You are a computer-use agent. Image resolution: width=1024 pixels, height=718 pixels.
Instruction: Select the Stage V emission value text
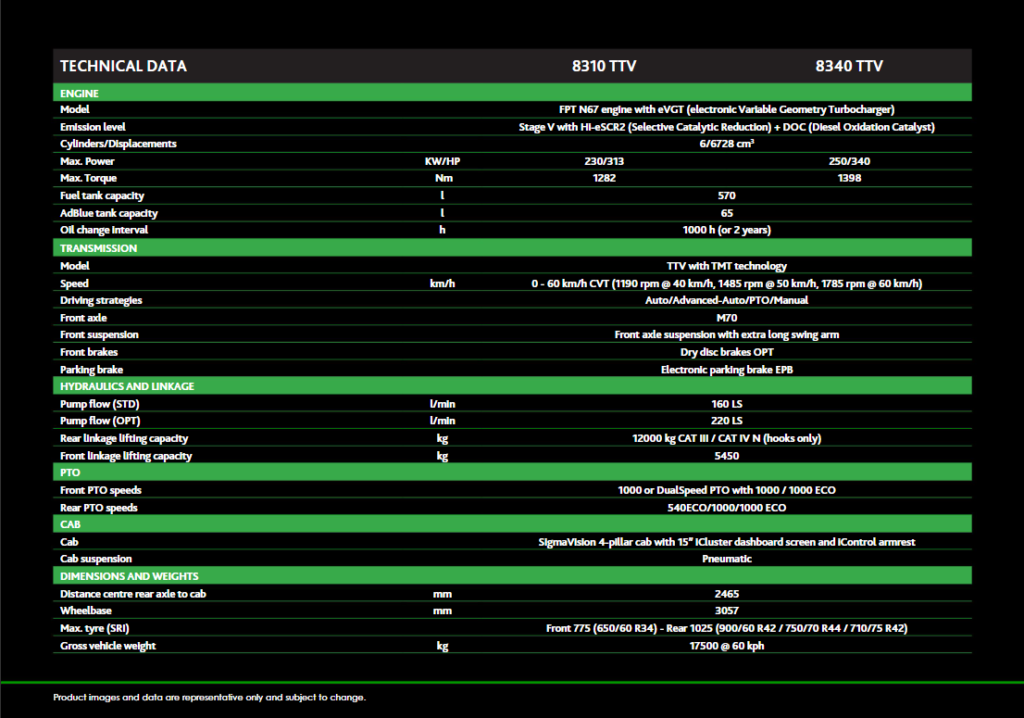pyautogui.click(x=727, y=127)
